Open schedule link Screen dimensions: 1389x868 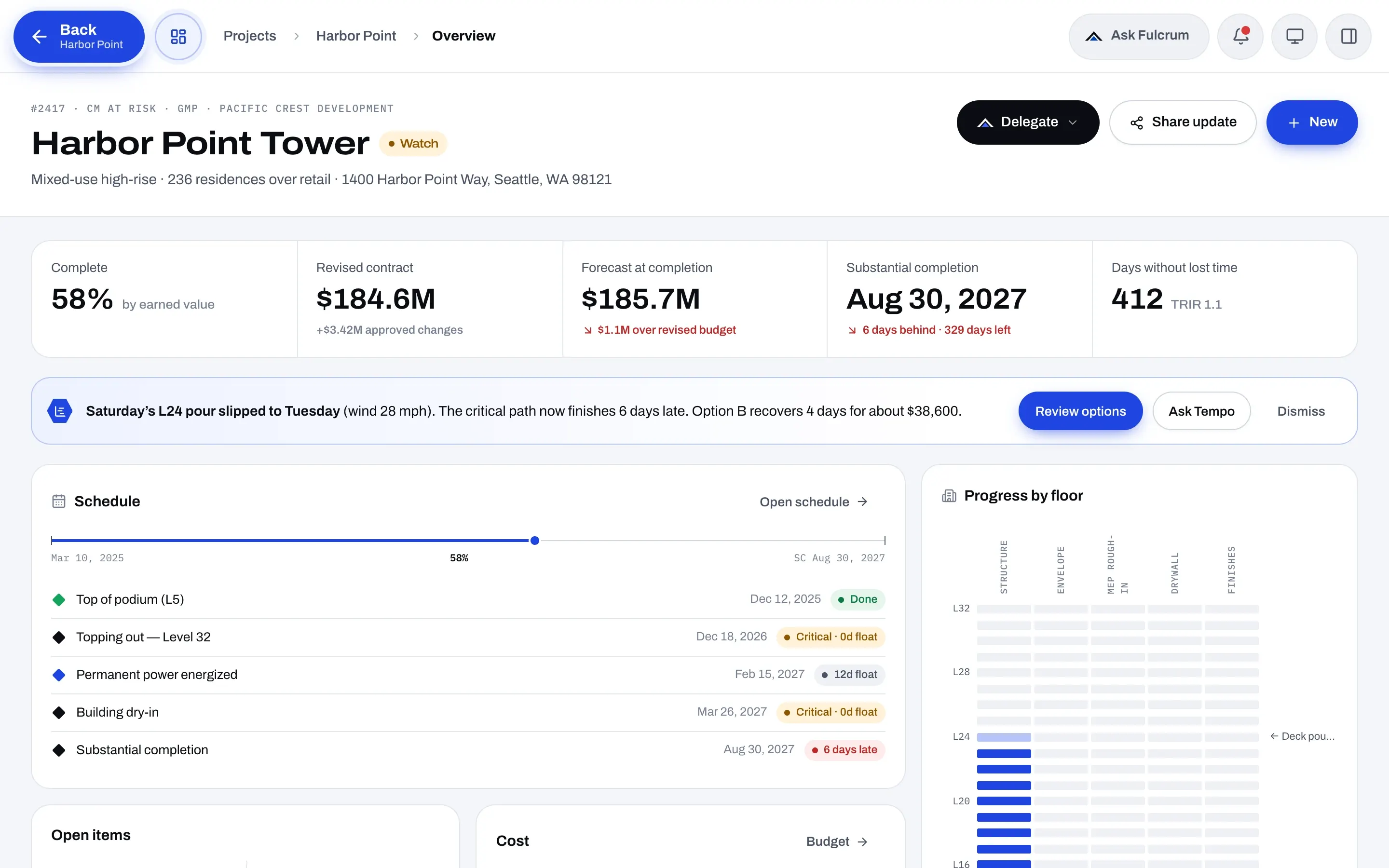tap(813, 502)
